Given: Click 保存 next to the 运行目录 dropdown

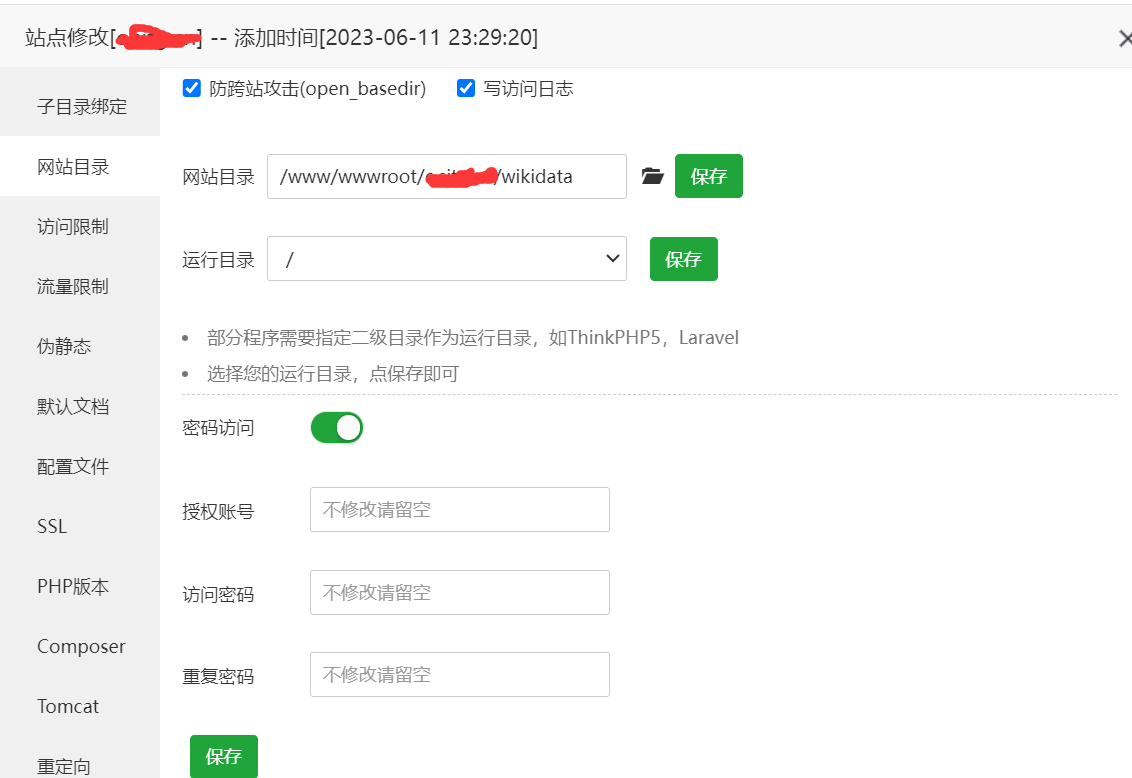Looking at the screenshot, I should coord(683,258).
